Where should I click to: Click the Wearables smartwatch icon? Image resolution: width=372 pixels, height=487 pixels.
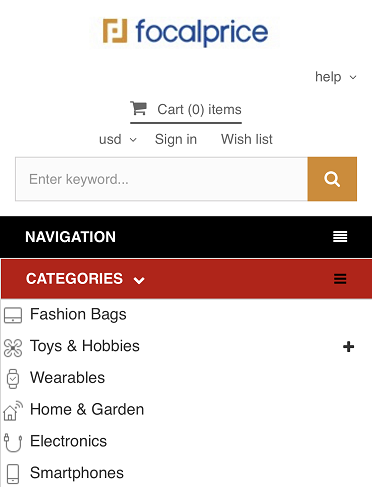click(x=13, y=379)
